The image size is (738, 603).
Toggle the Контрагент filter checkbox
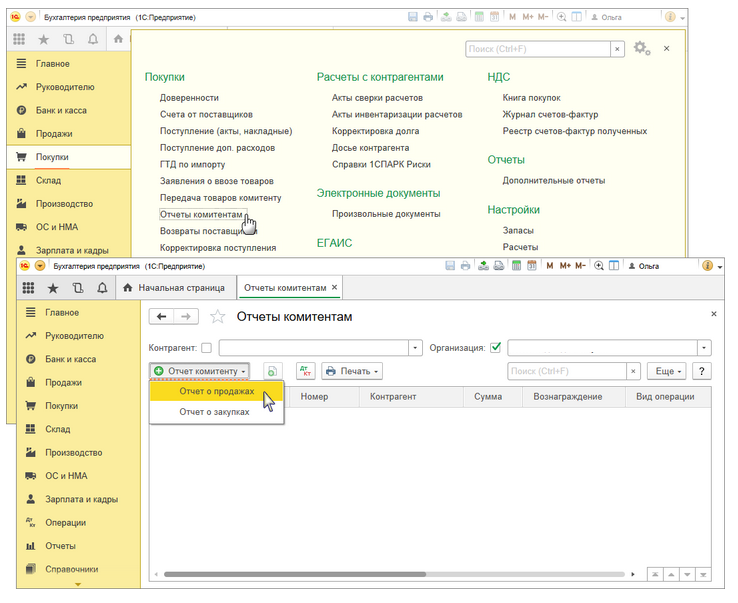point(206,348)
